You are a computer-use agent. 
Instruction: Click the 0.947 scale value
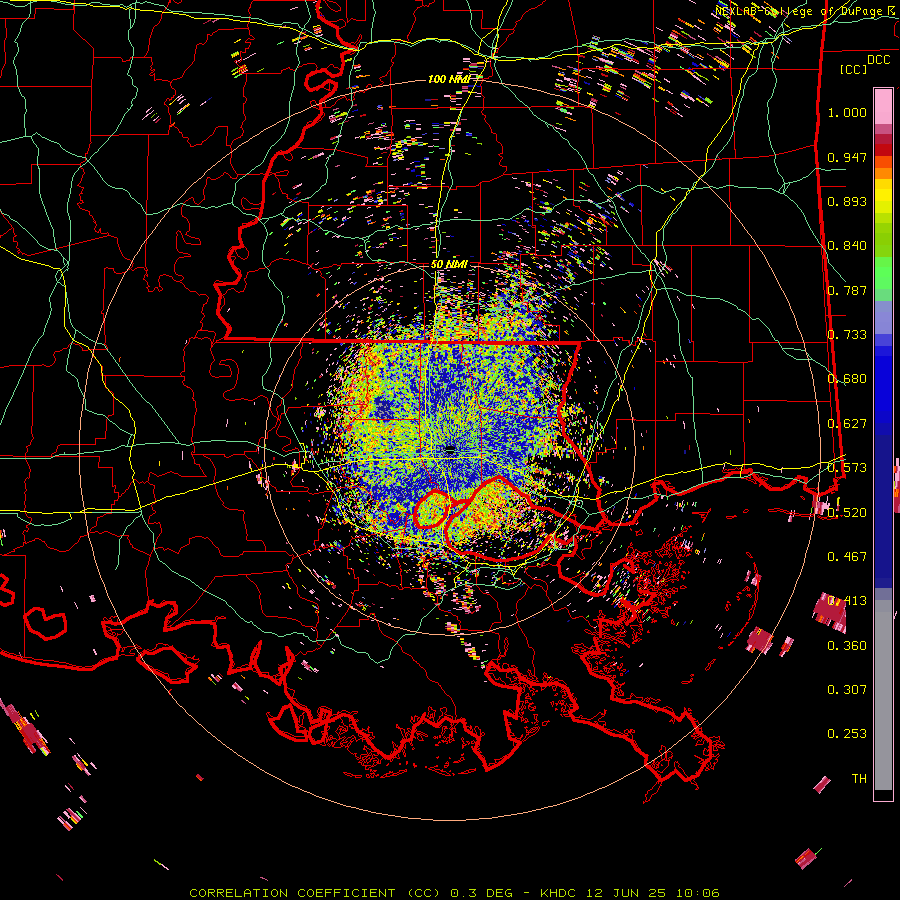(x=847, y=157)
